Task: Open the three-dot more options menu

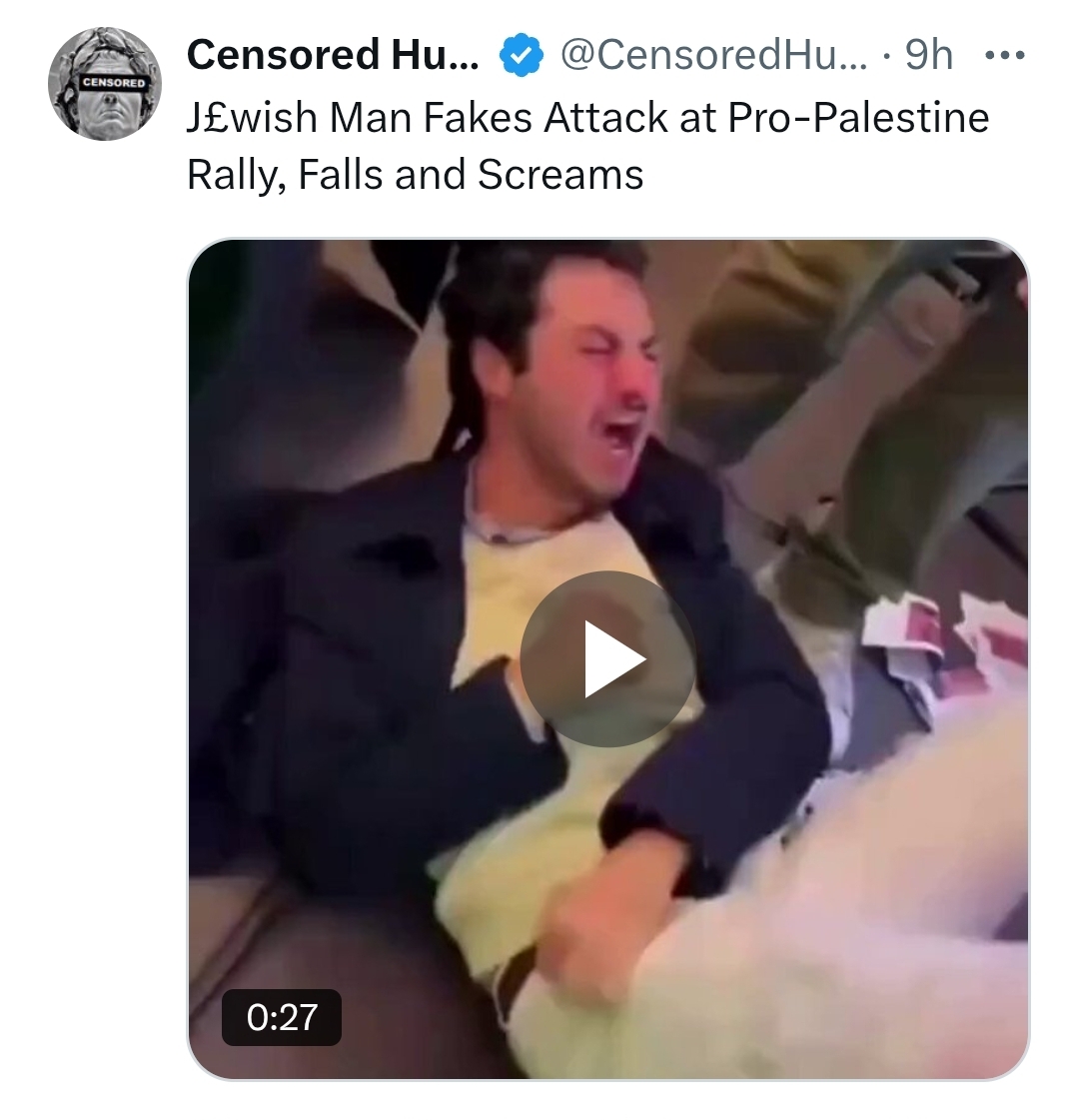Action: tap(1002, 56)
